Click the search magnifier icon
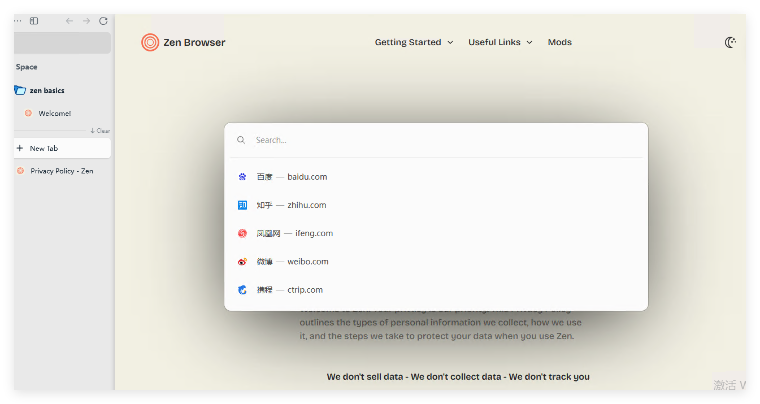The image size is (760, 404). [x=241, y=140]
